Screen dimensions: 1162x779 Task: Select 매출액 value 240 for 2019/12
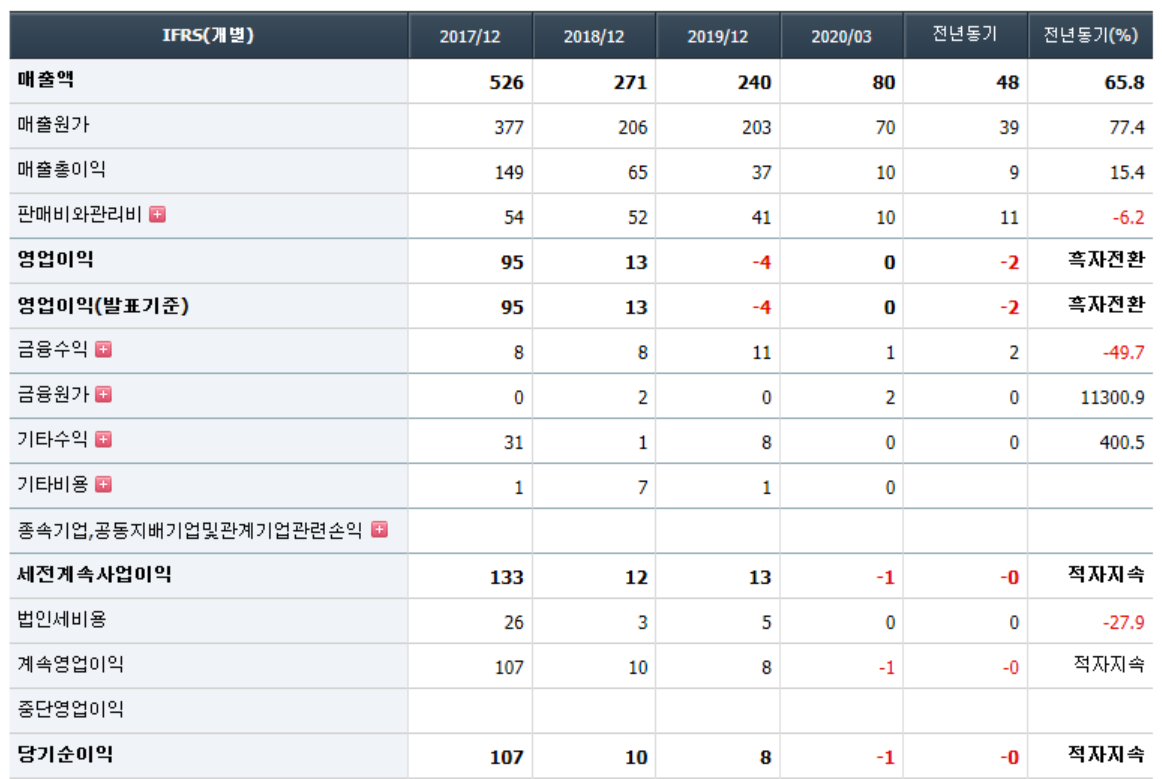pos(754,82)
